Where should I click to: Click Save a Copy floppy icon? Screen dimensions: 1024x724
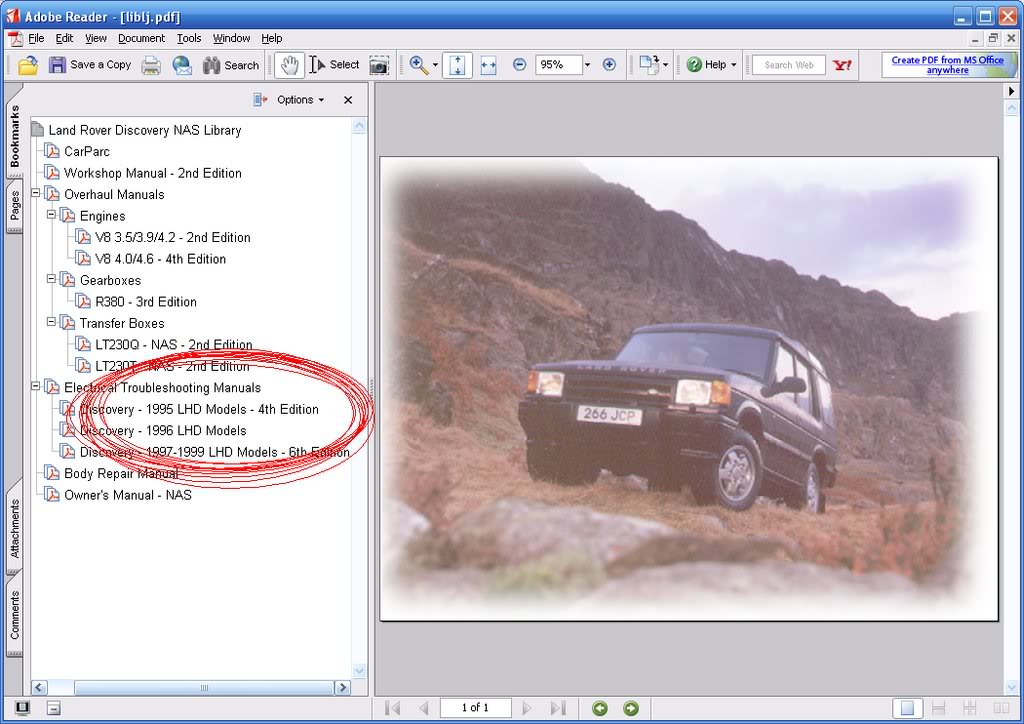[x=57, y=65]
